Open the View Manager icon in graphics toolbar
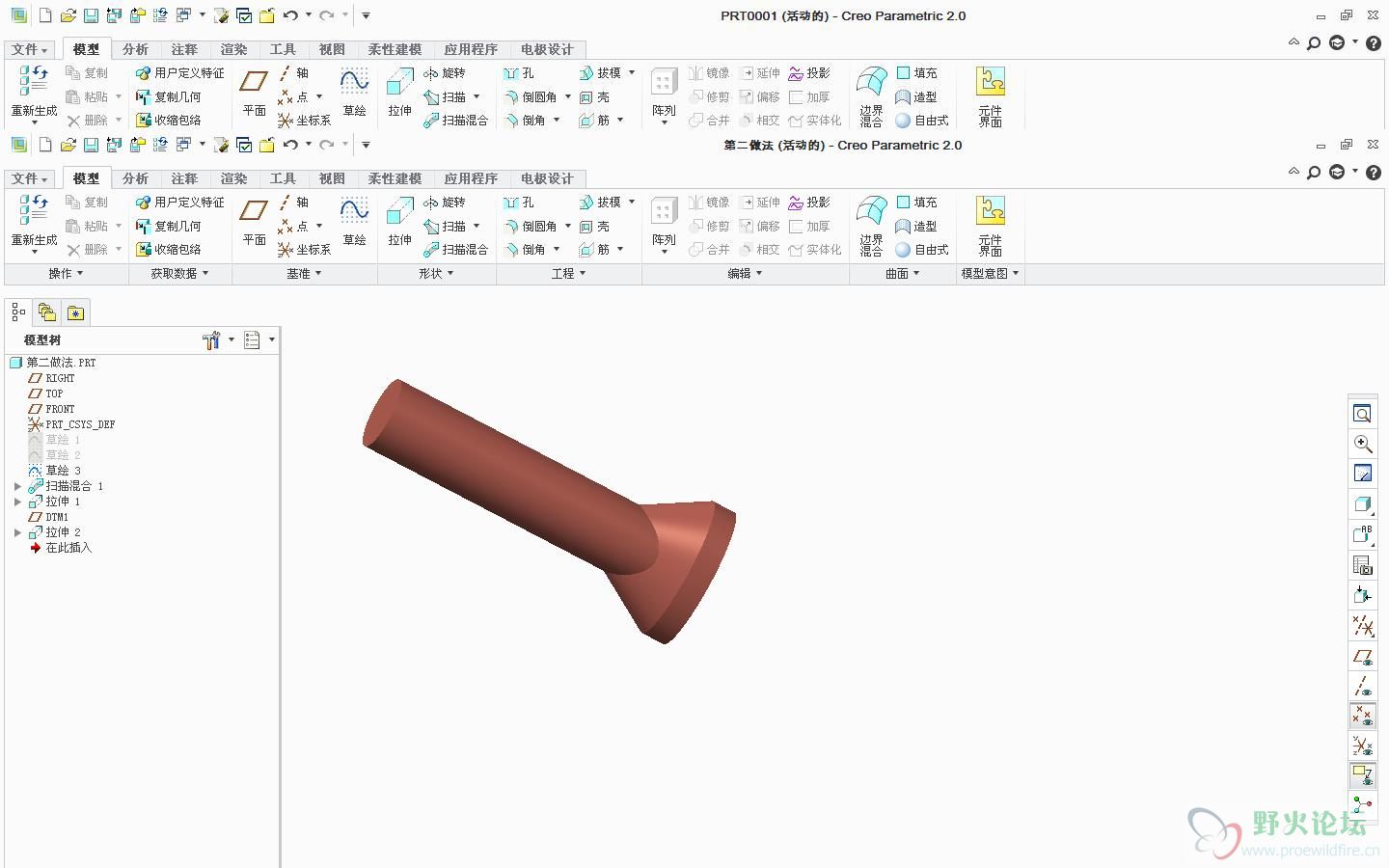1389x868 pixels. 1362,565
